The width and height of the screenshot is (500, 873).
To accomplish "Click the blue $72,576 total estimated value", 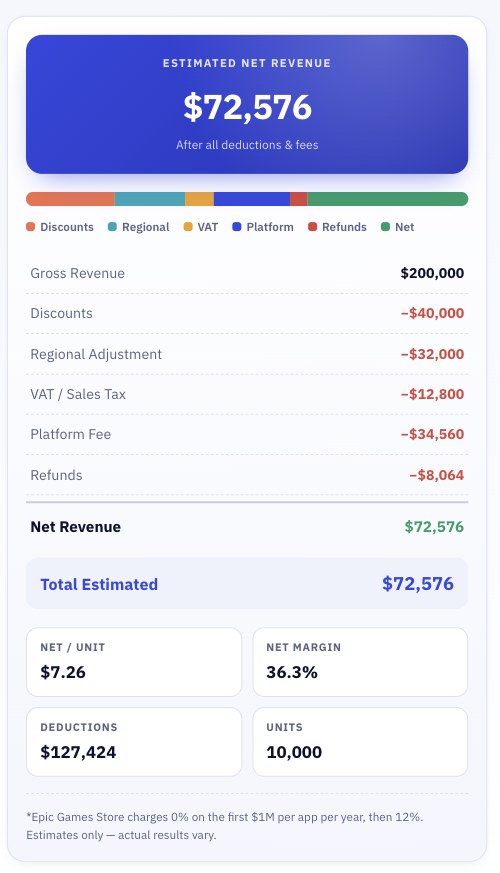I will (418, 583).
